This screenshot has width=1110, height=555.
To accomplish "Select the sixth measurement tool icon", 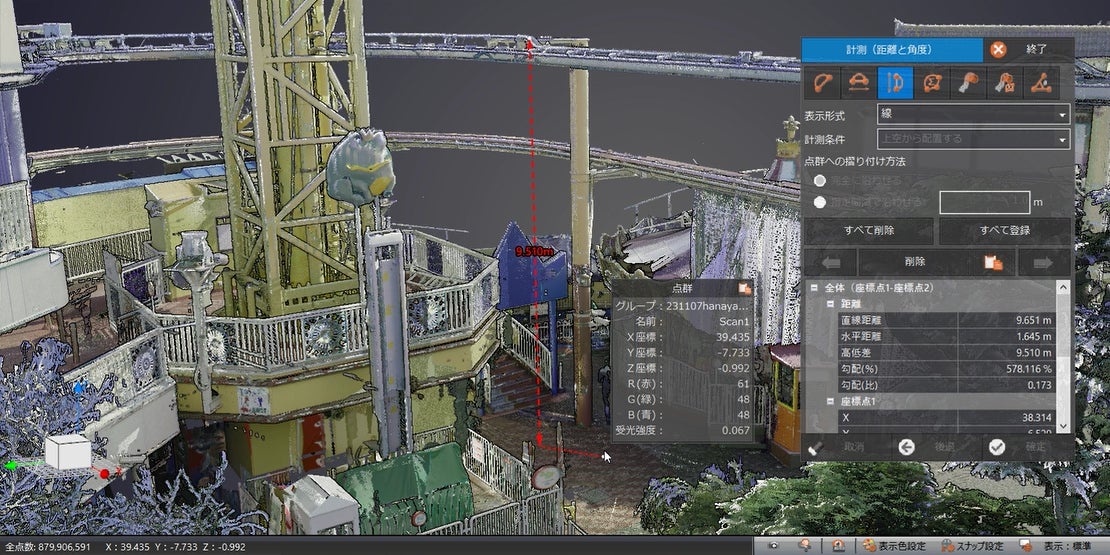I will [1005, 83].
